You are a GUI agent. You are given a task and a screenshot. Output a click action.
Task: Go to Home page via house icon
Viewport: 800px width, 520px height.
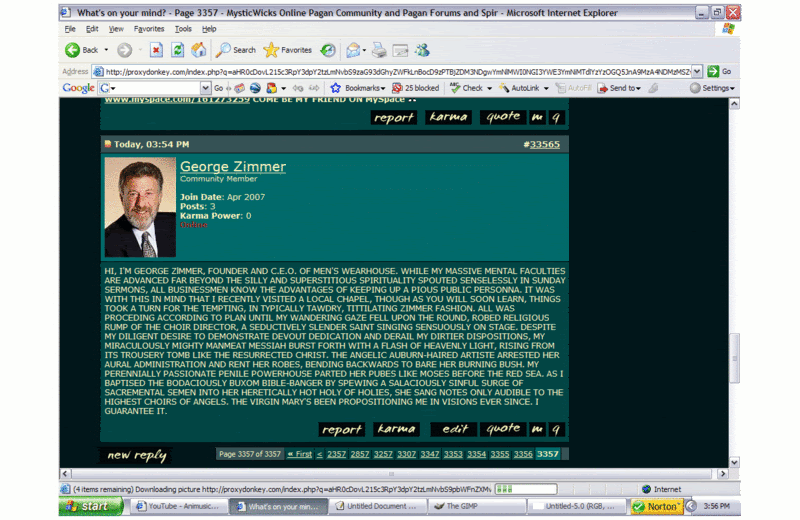pos(198,50)
